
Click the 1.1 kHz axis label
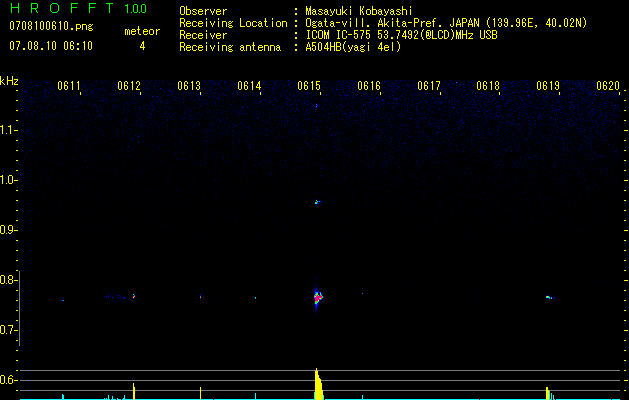8,130
